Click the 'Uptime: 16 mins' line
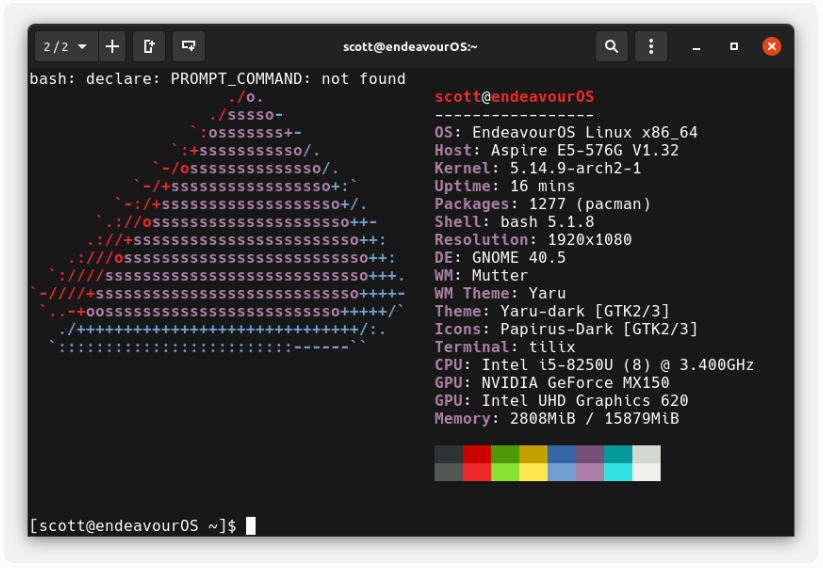Screen dimensions: 823x568 [505, 186]
